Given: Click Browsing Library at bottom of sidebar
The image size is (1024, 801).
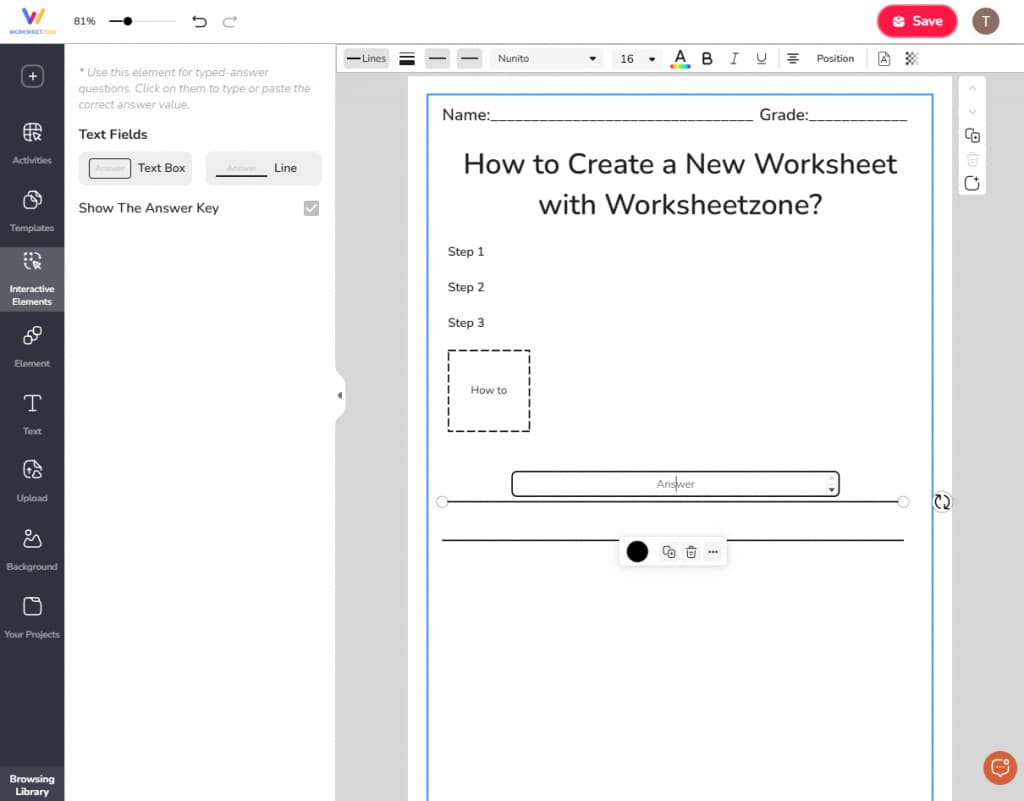Looking at the screenshot, I should click(32, 784).
